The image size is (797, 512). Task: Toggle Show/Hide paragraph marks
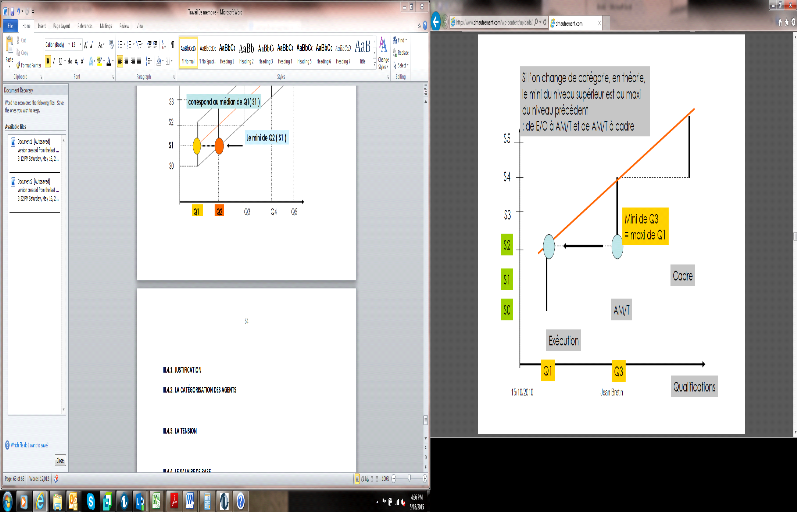click(x=173, y=45)
